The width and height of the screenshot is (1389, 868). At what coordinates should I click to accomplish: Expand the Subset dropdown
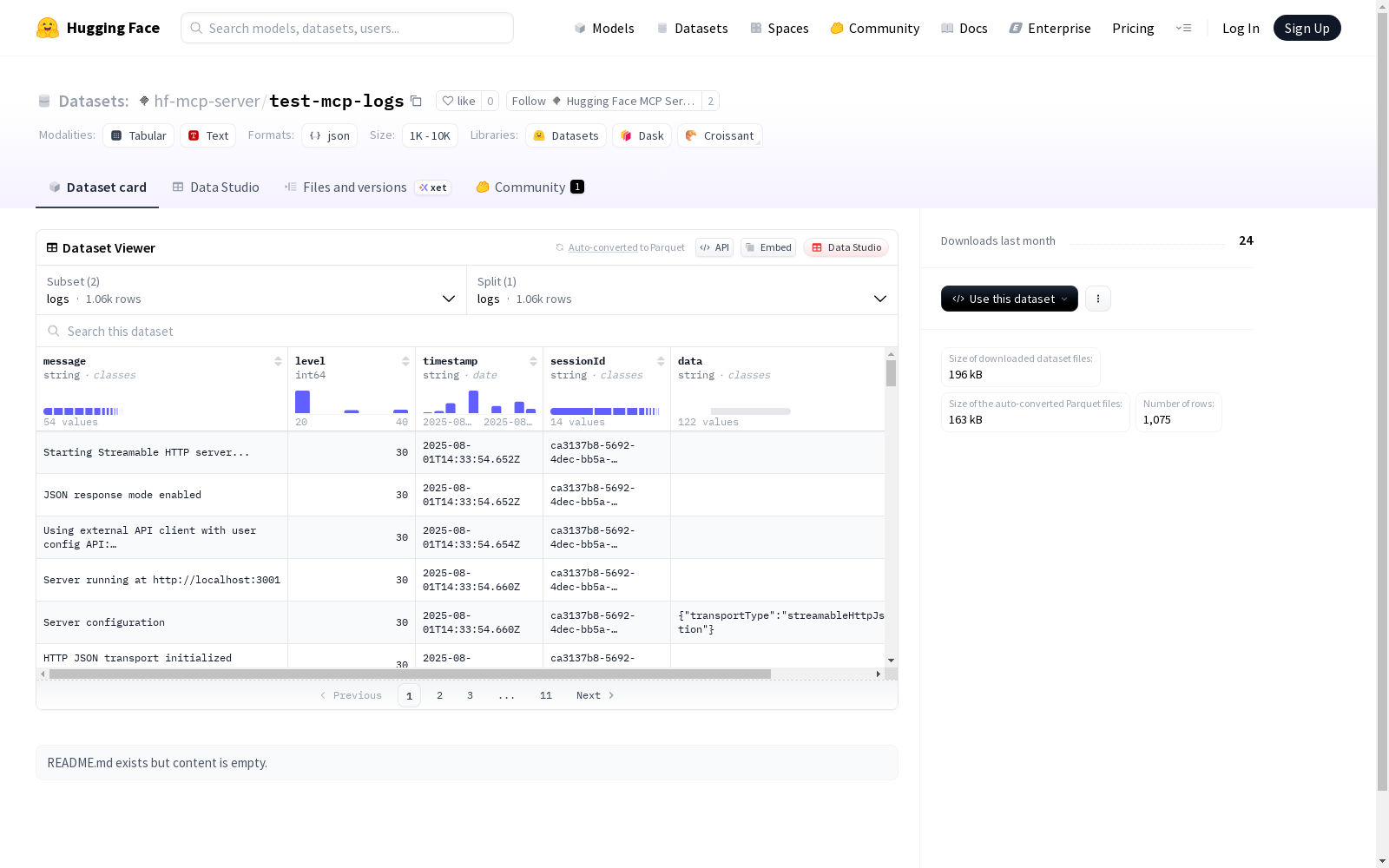pyautogui.click(x=252, y=290)
